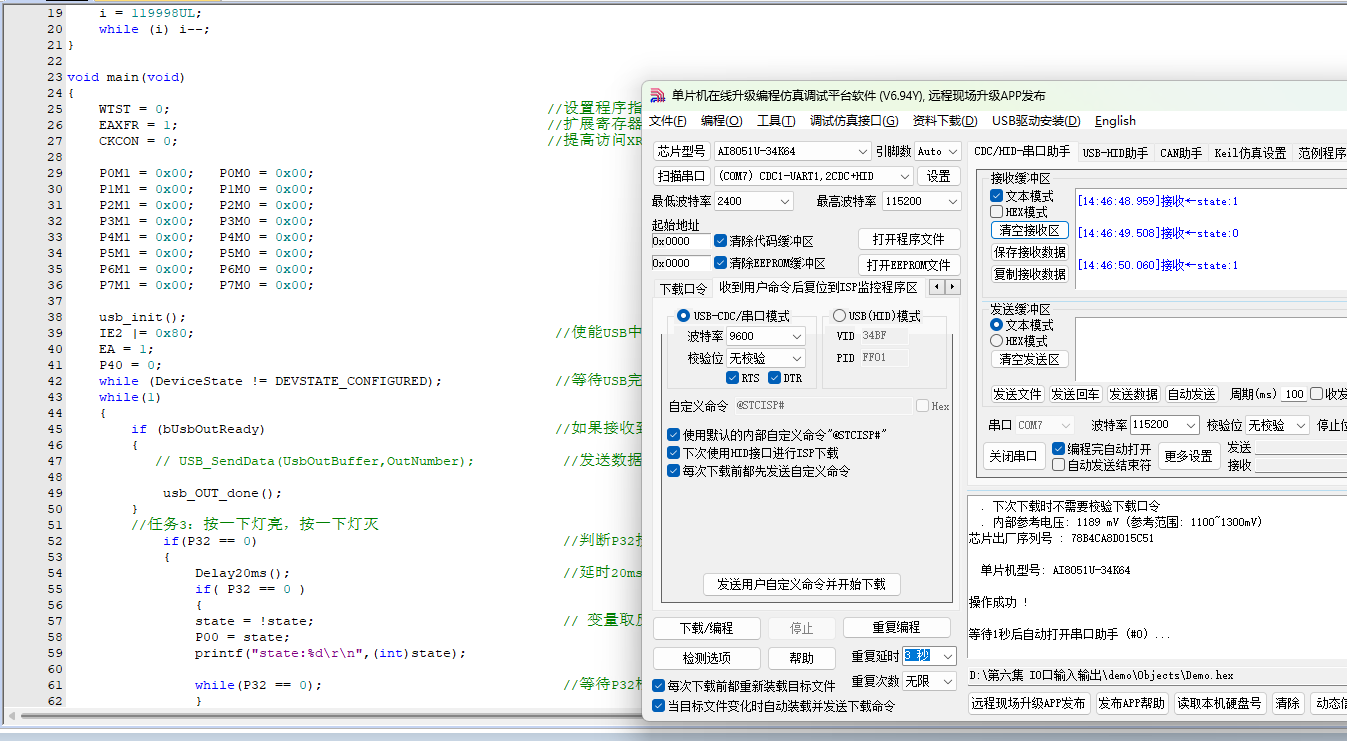
Task: Open the 波特率 9600 dropdown
Action: tap(765, 336)
